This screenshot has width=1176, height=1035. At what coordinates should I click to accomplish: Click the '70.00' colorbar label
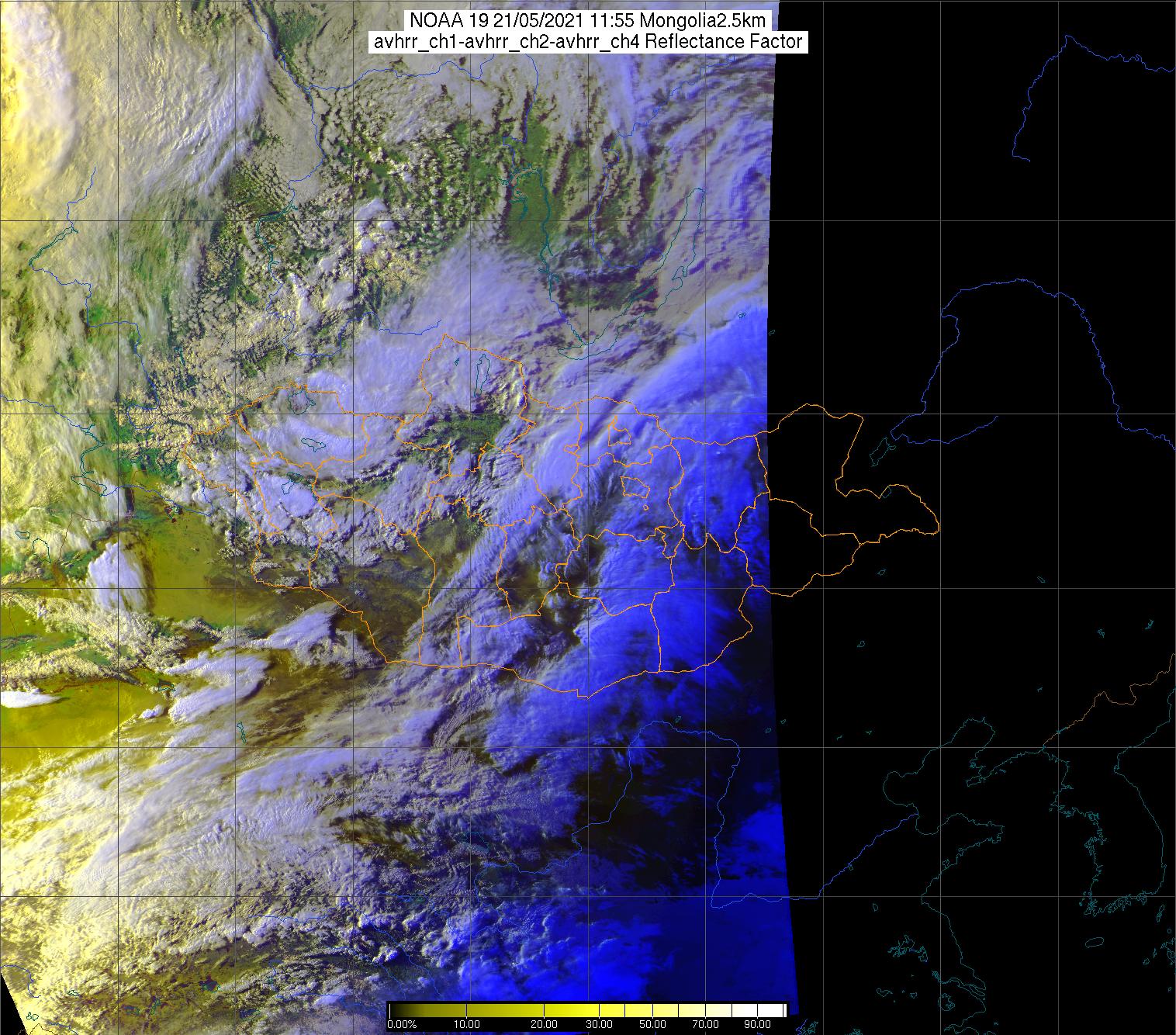[705, 1024]
